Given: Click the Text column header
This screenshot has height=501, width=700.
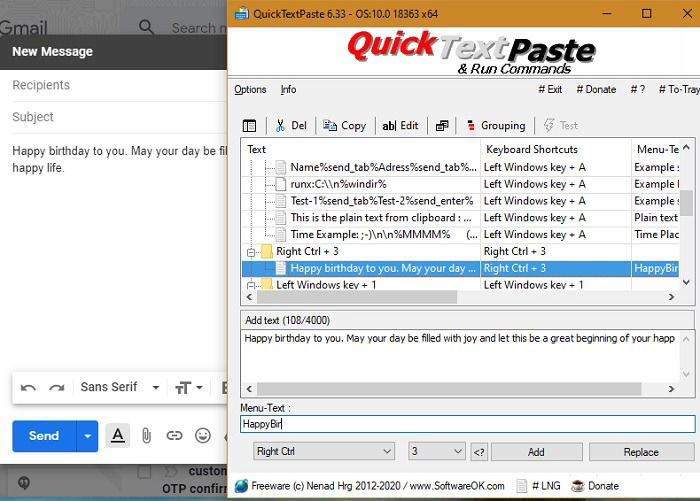Looking at the screenshot, I should click(x=361, y=149).
